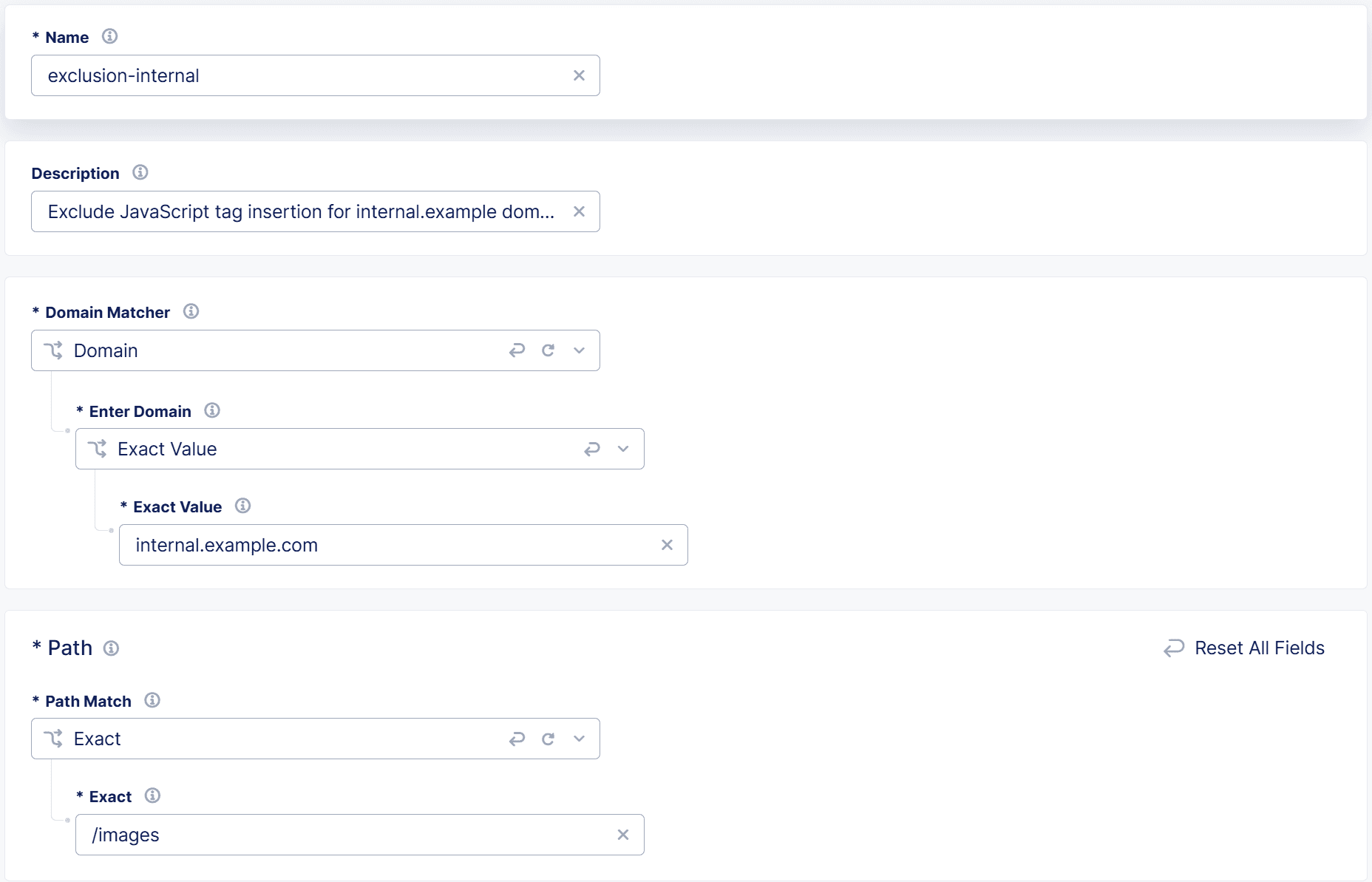
Task: Open the Domain Matcher info tooltip
Action: click(190, 311)
